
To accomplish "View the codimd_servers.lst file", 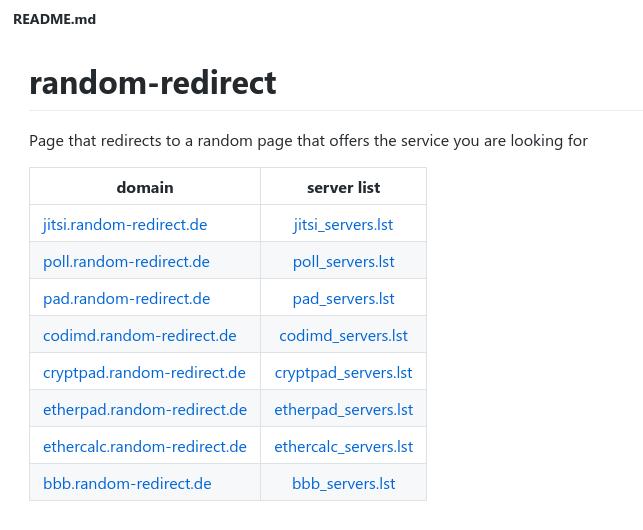I will 344,336.
